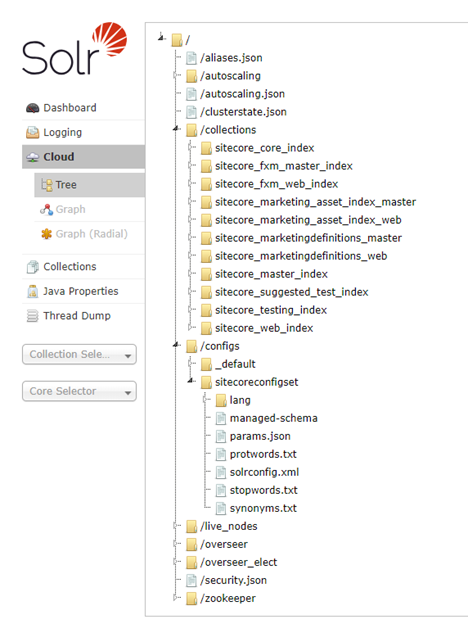Screen dimensions: 468x624
Task: Open the managed-schema file
Action: pos(274,418)
